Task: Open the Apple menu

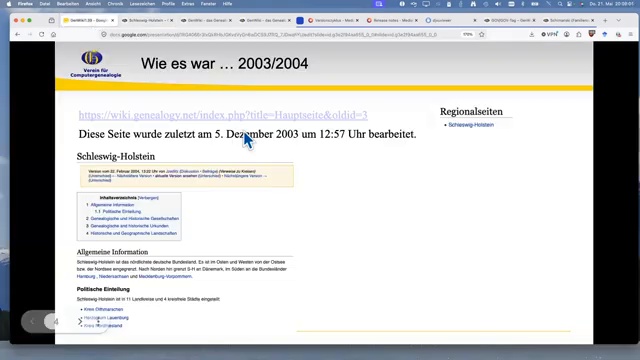Action: (x=9, y=4)
